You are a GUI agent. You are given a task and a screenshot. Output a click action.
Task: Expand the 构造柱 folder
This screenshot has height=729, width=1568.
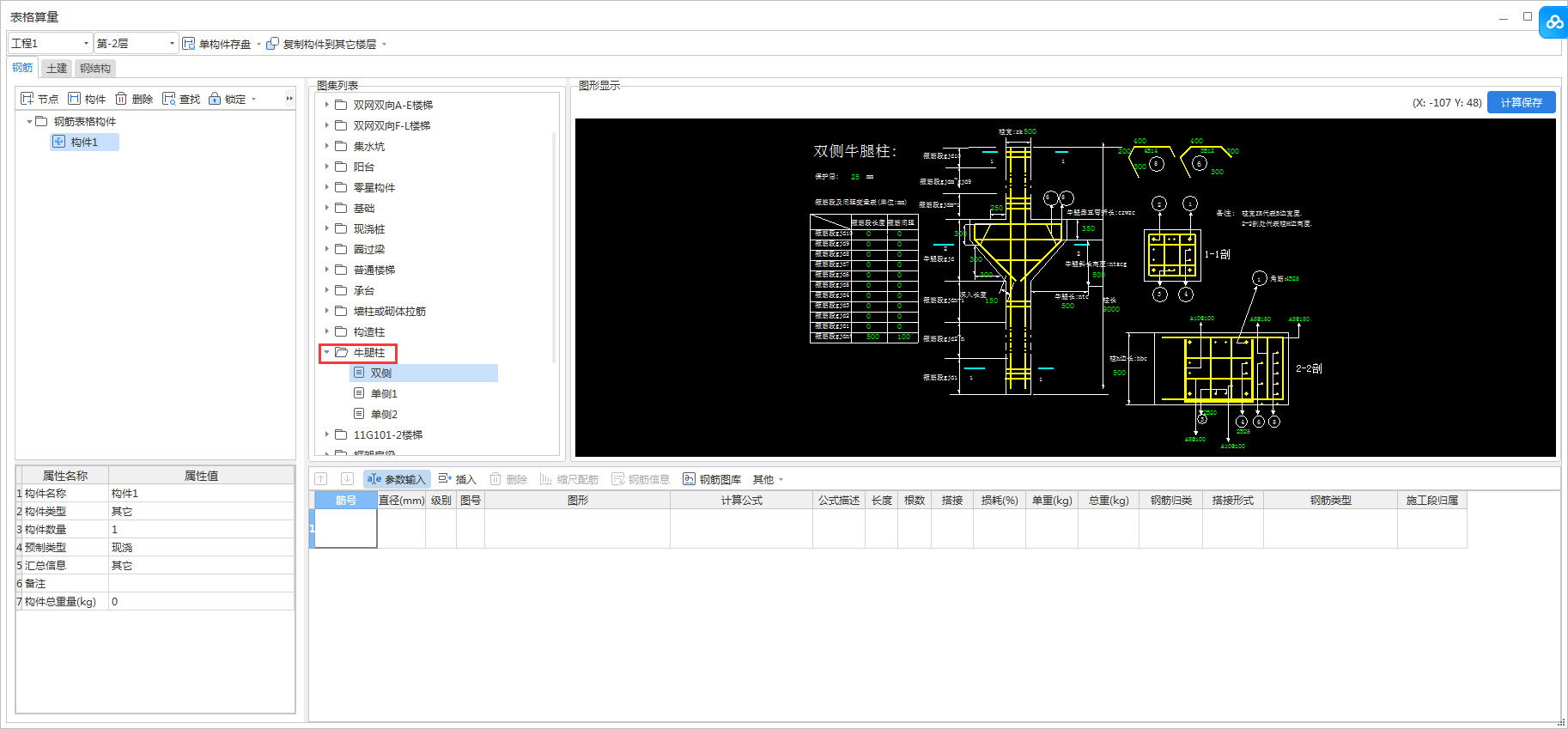(x=326, y=331)
